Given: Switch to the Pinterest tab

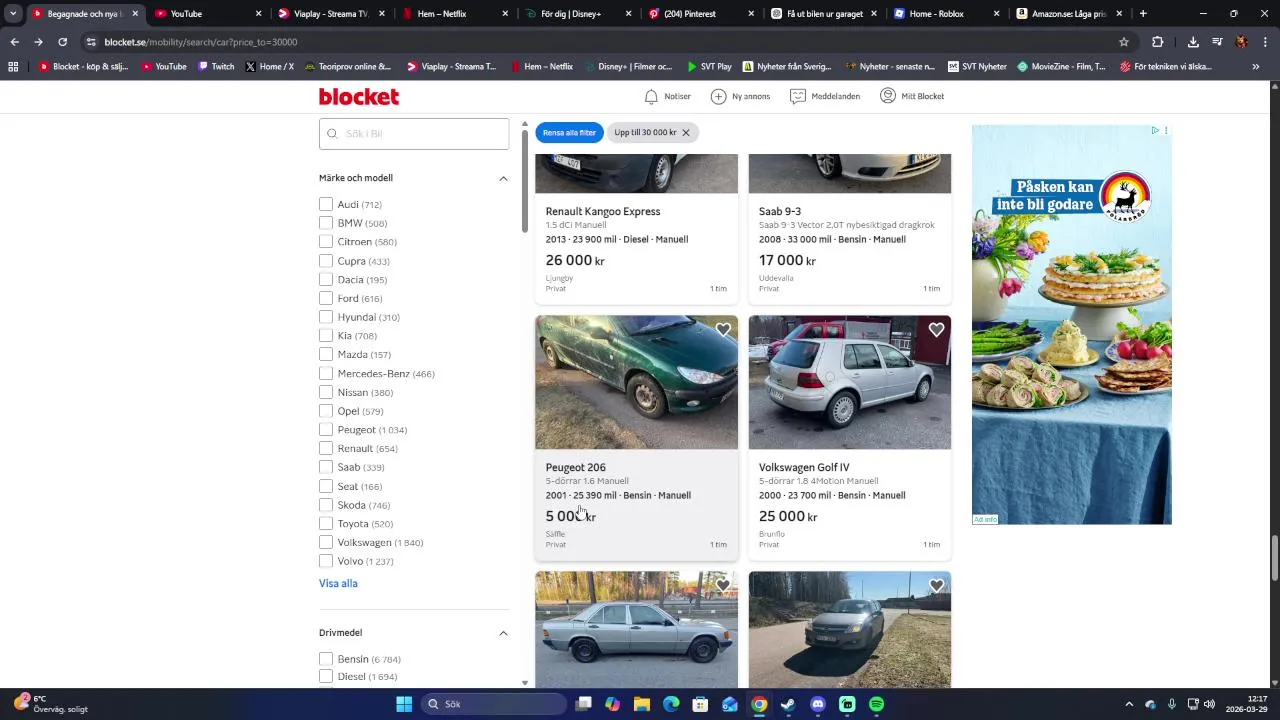Looking at the screenshot, I should coord(703,14).
